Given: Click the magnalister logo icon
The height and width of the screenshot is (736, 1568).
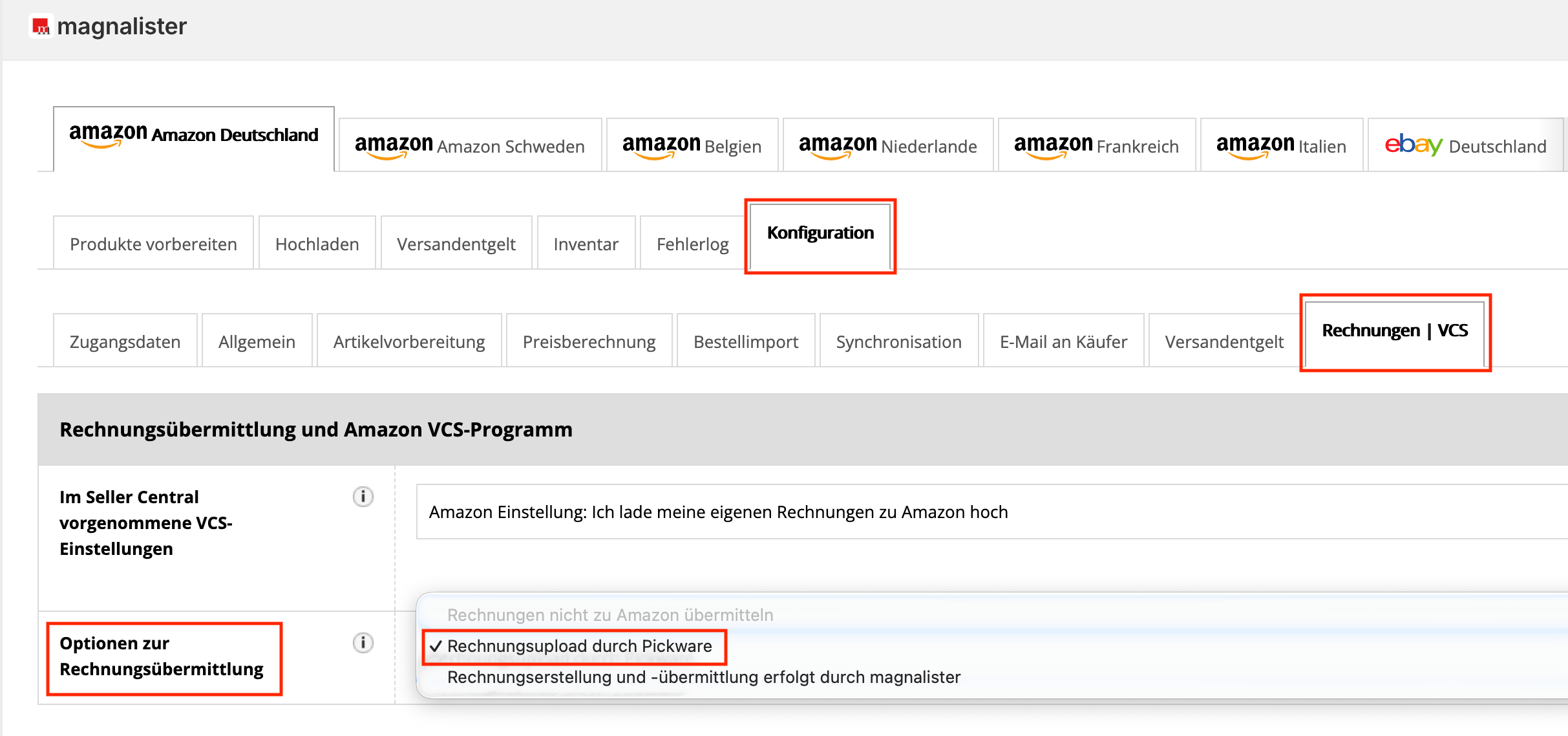Looking at the screenshot, I should pyautogui.click(x=41, y=27).
